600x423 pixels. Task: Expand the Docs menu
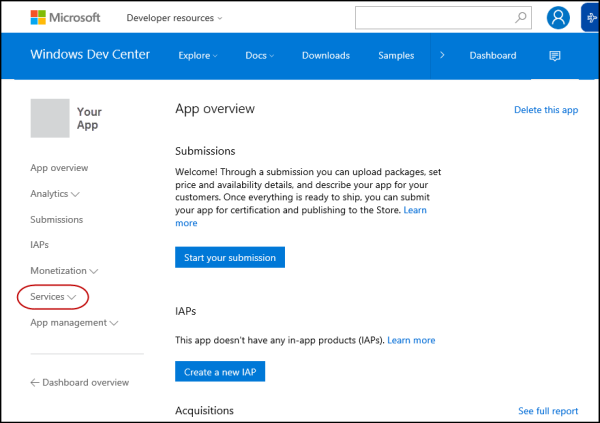coord(261,55)
